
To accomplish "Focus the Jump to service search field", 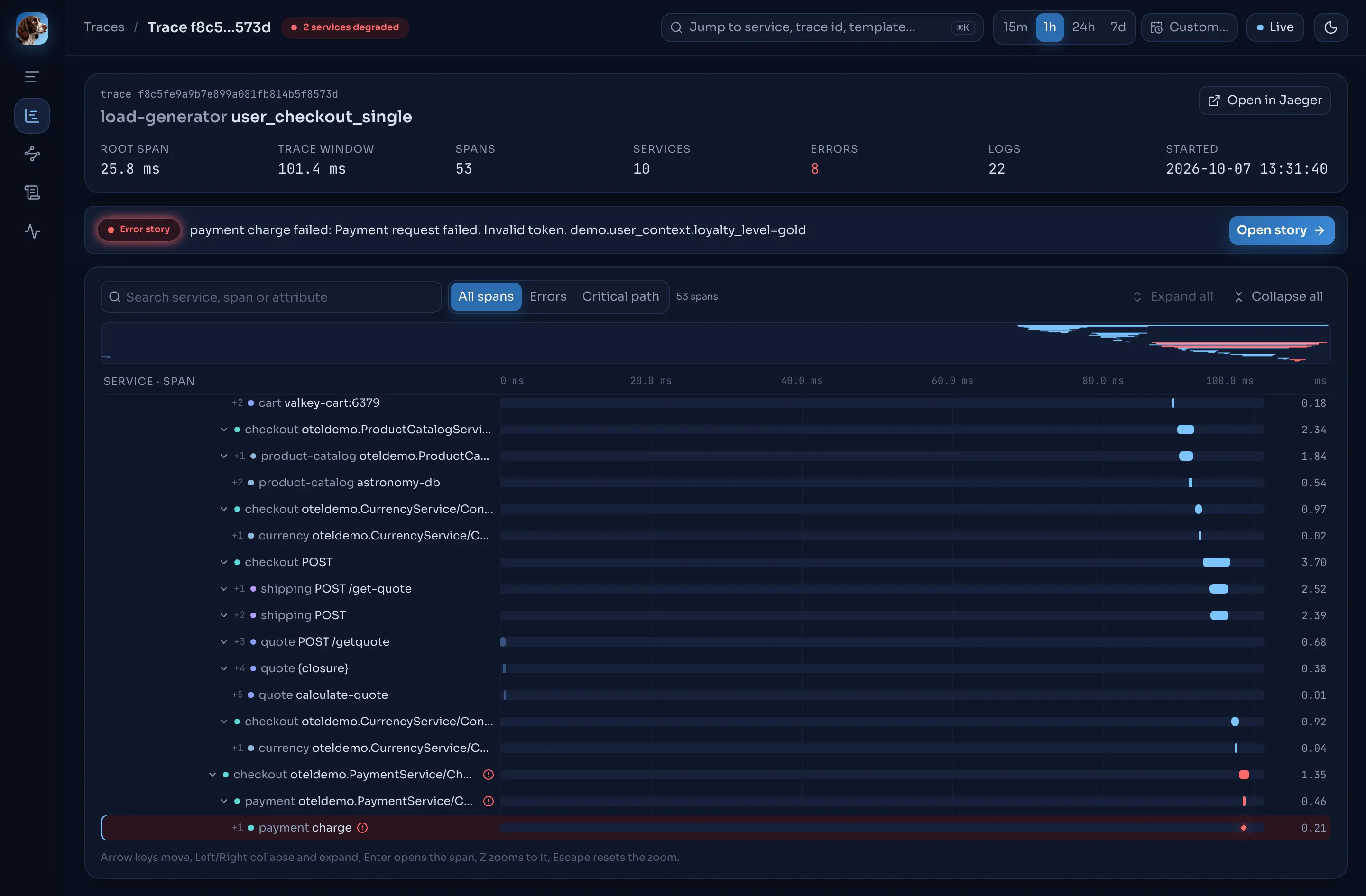I will pyautogui.click(x=822, y=27).
